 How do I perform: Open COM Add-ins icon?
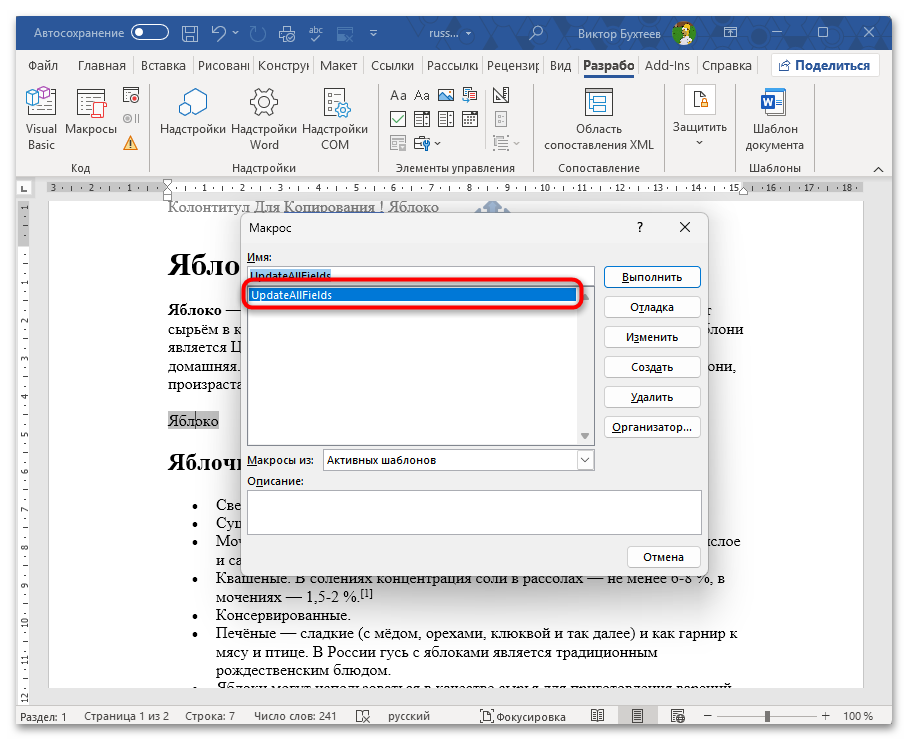click(x=335, y=119)
